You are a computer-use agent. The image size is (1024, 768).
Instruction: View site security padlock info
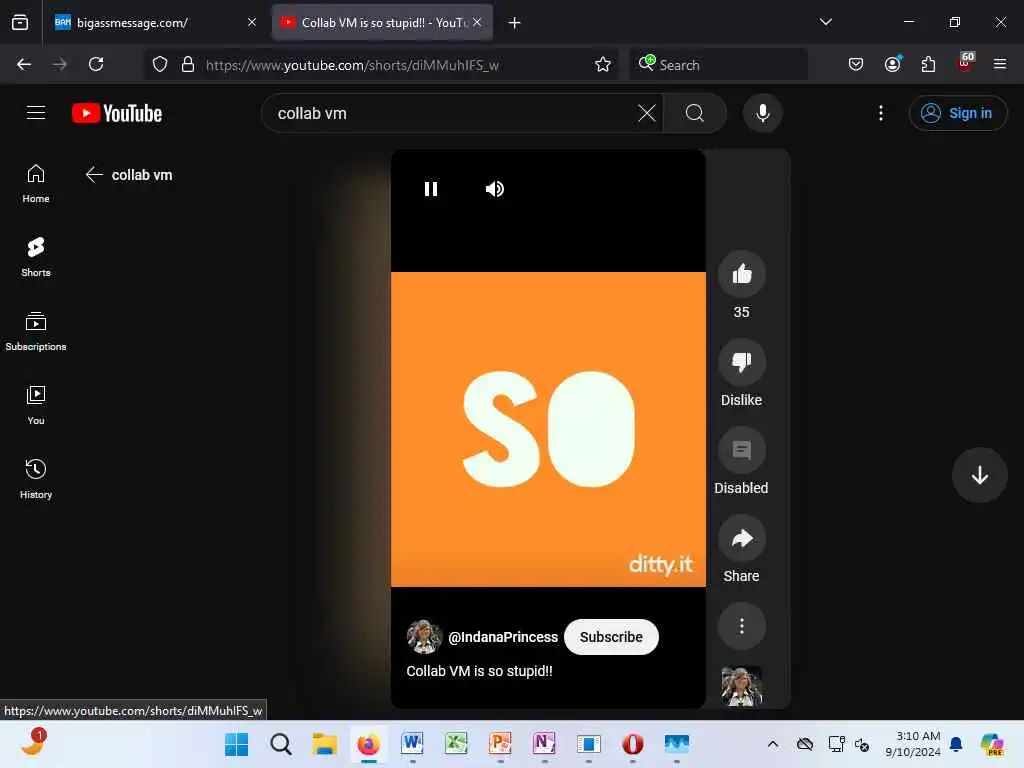(188, 64)
